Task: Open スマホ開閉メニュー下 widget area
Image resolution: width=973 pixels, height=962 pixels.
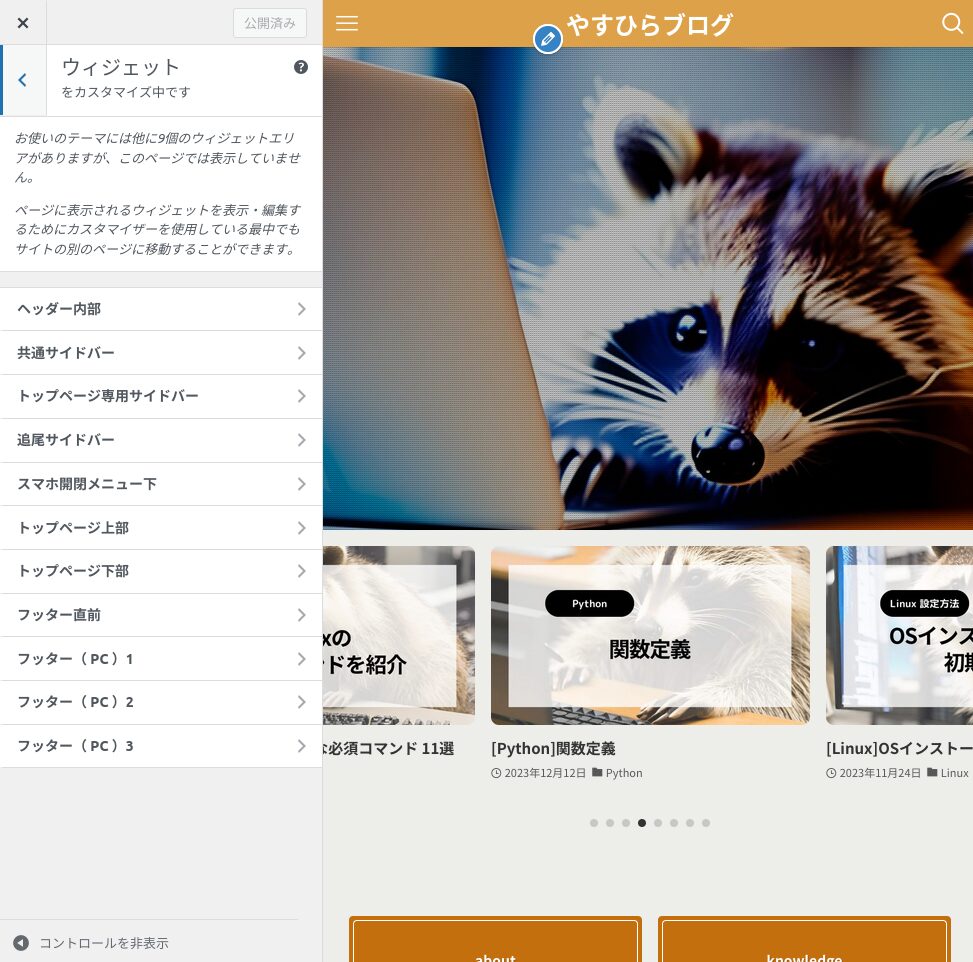Action: (161, 484)
